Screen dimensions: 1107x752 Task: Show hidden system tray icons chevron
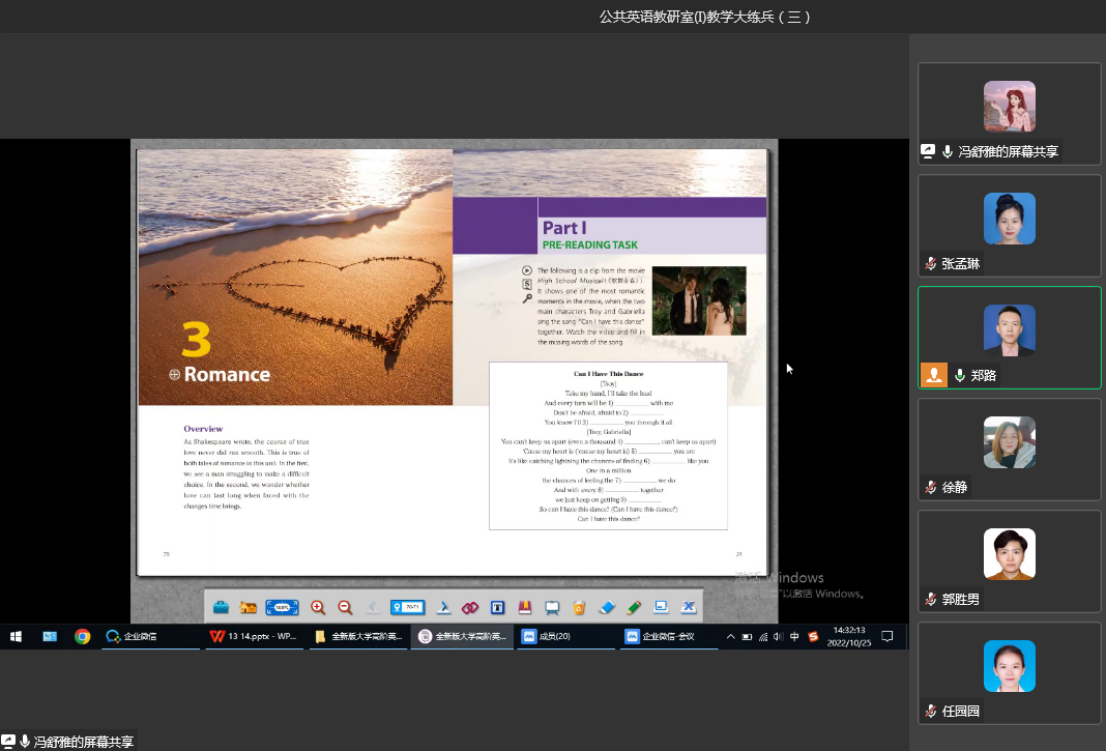click(730, 637)
